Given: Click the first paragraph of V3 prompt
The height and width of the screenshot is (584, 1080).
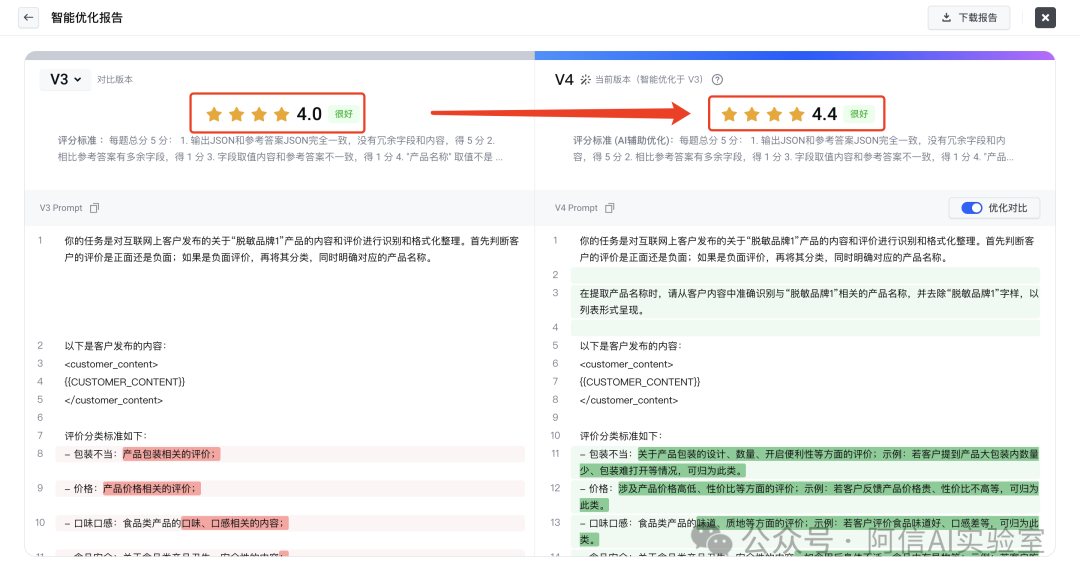Looking at the screenshot, I should (x=292, y=249).
